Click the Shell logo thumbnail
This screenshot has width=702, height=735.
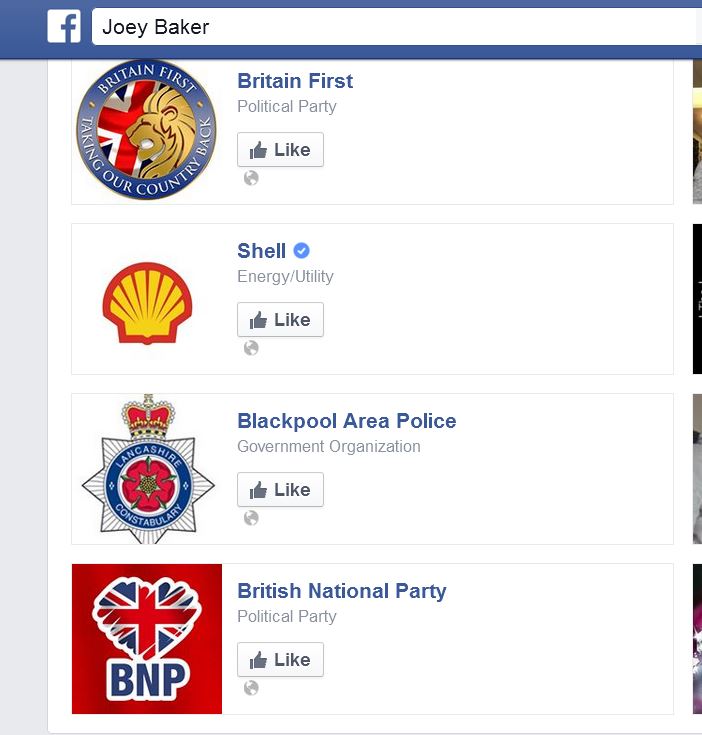coord(146,299)
